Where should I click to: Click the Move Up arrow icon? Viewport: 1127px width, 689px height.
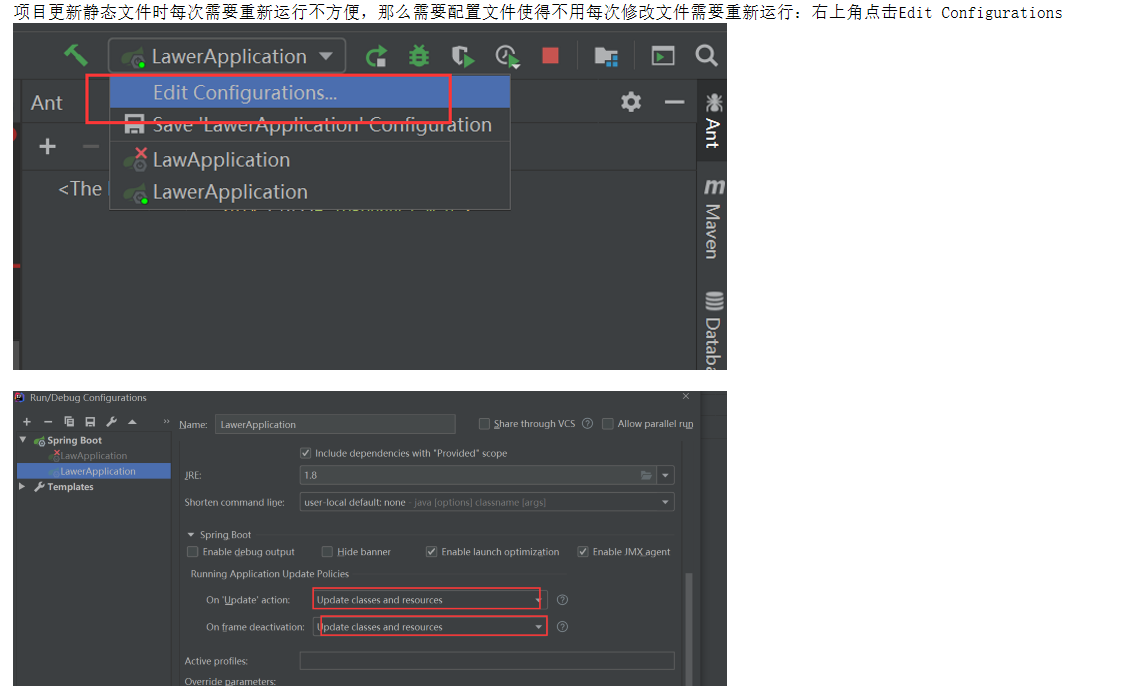point(132,422)
